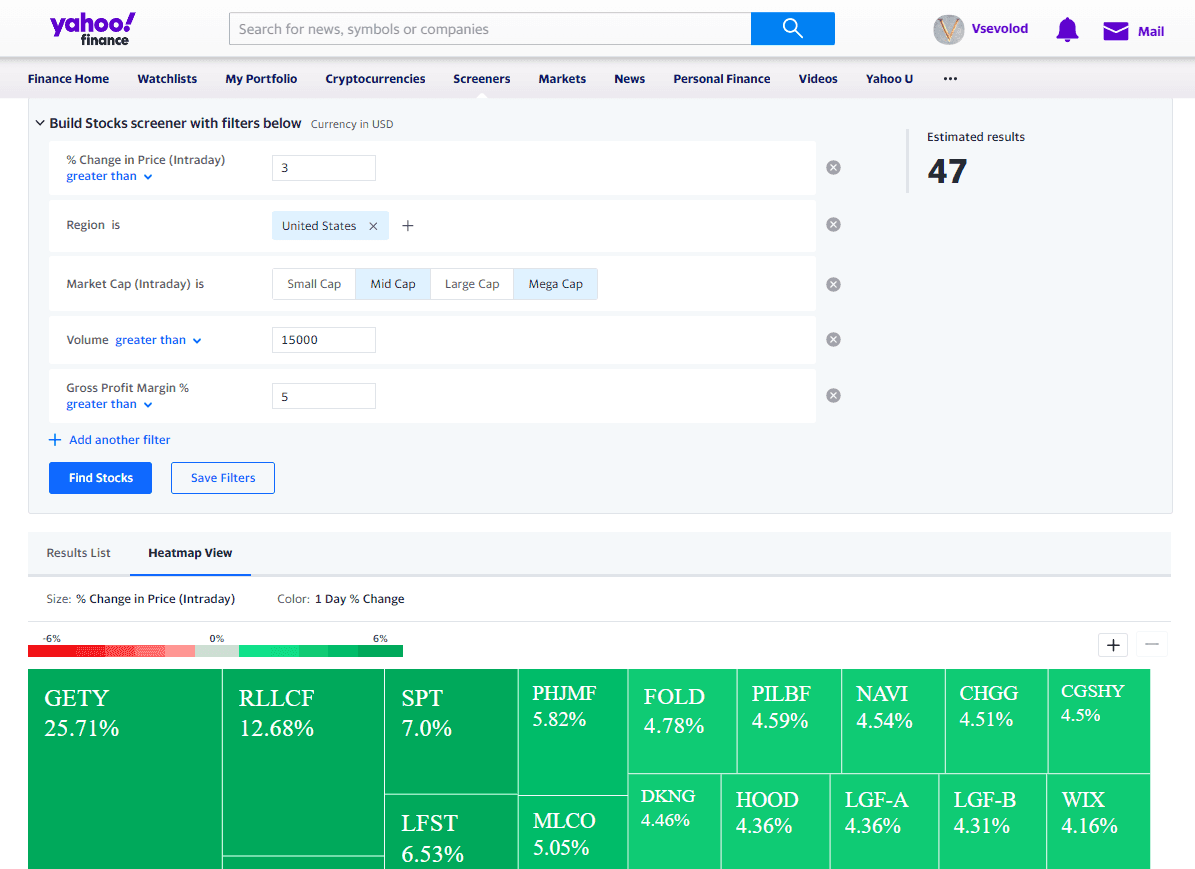The width and height of the screenshot is (1195, 869).
Task: Click the Yahoo Finance logo
Action: (x=92, y=29)
